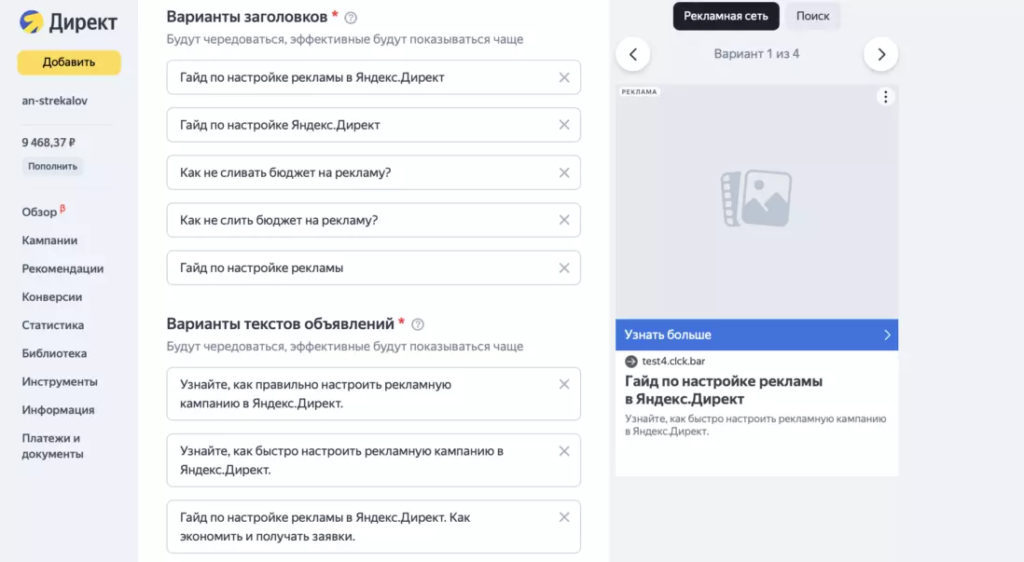
Task: Click the balance amount '9 468,37 ₽'
Action: coord(48,142)
